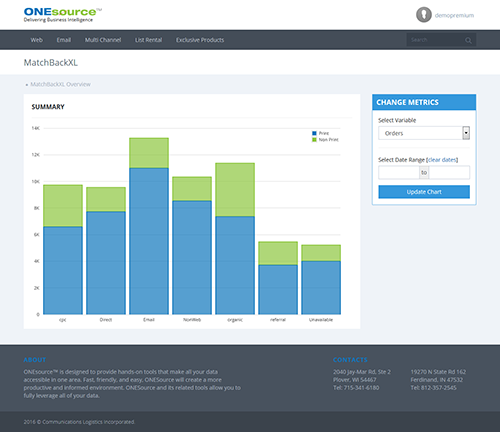Click the blue Print bar for referral
This screenshot has height=432, width=500.
[x=278, y=289]
